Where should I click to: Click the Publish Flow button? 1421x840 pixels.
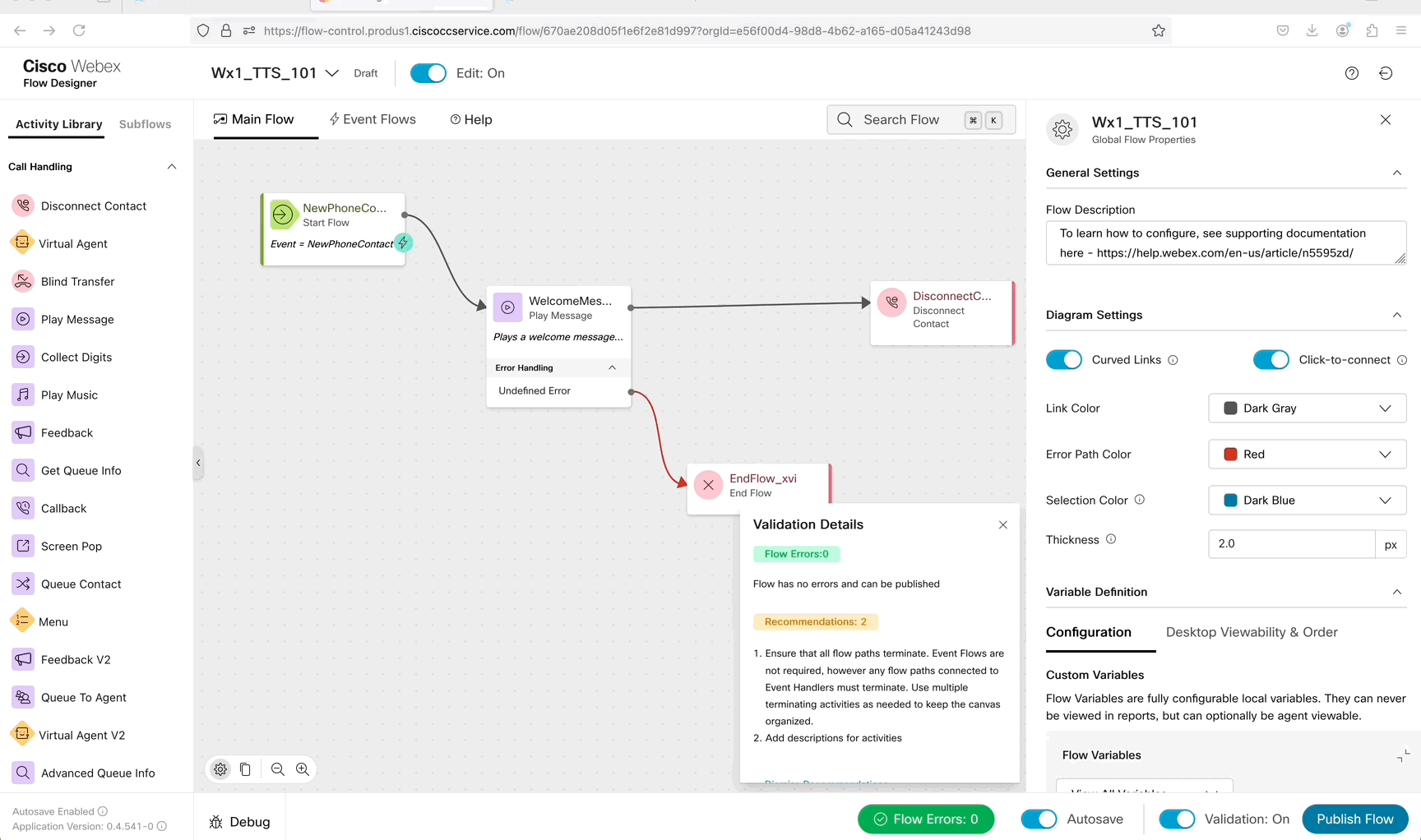1354,819
